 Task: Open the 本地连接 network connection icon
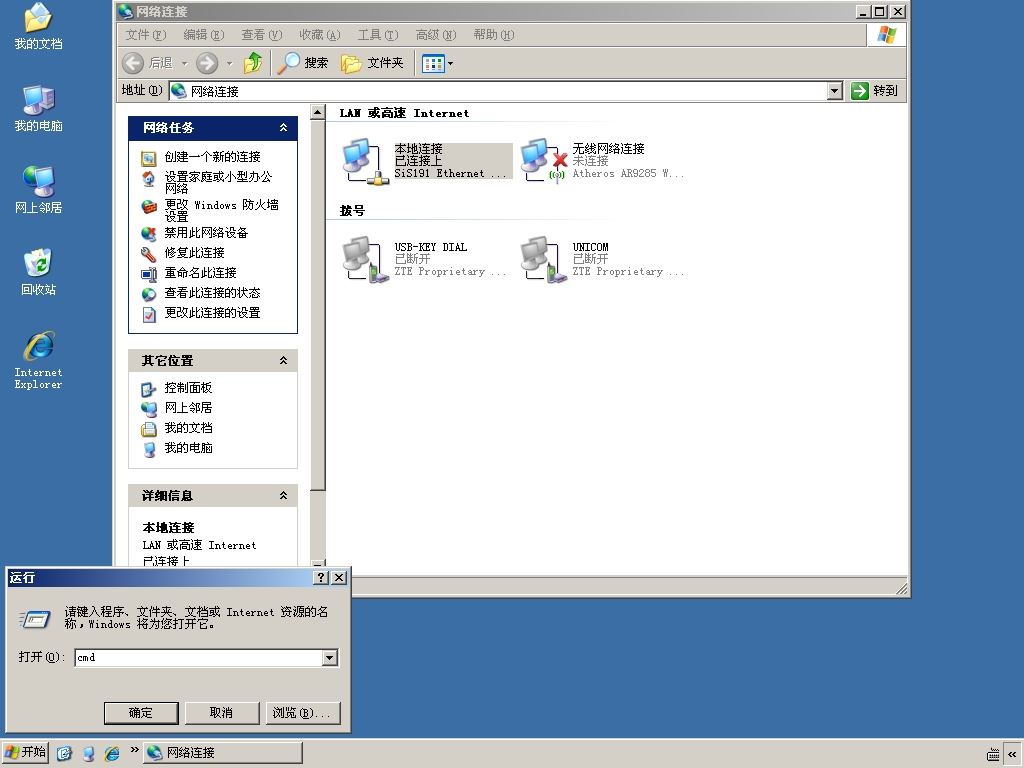click(366, 161)
